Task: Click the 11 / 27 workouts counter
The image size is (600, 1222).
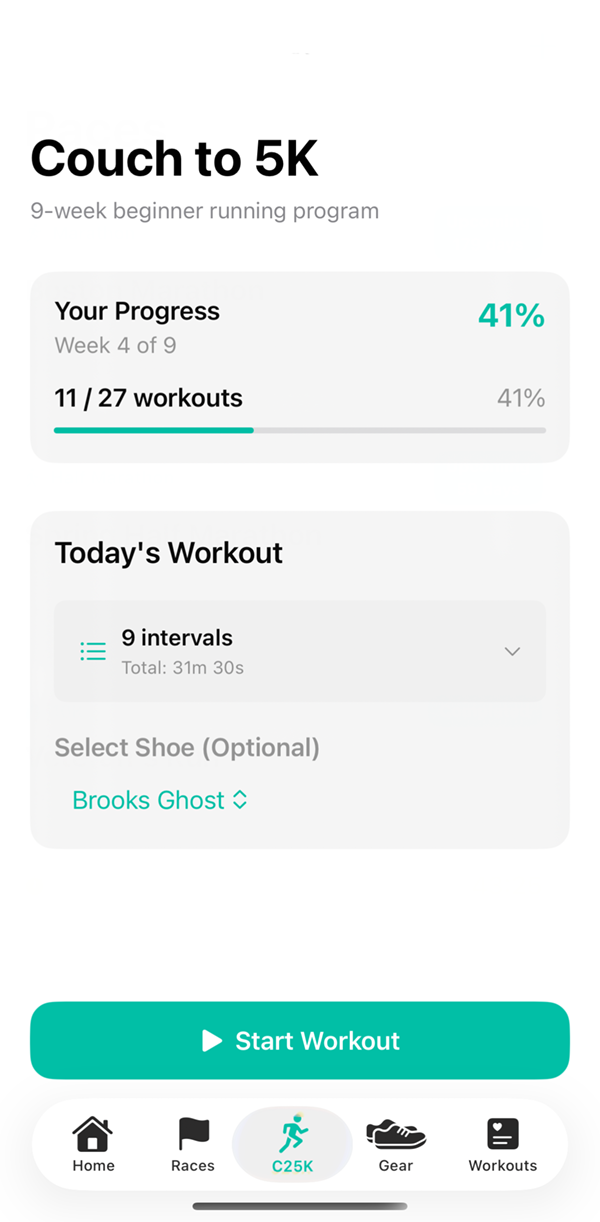Action: [148, 397]
